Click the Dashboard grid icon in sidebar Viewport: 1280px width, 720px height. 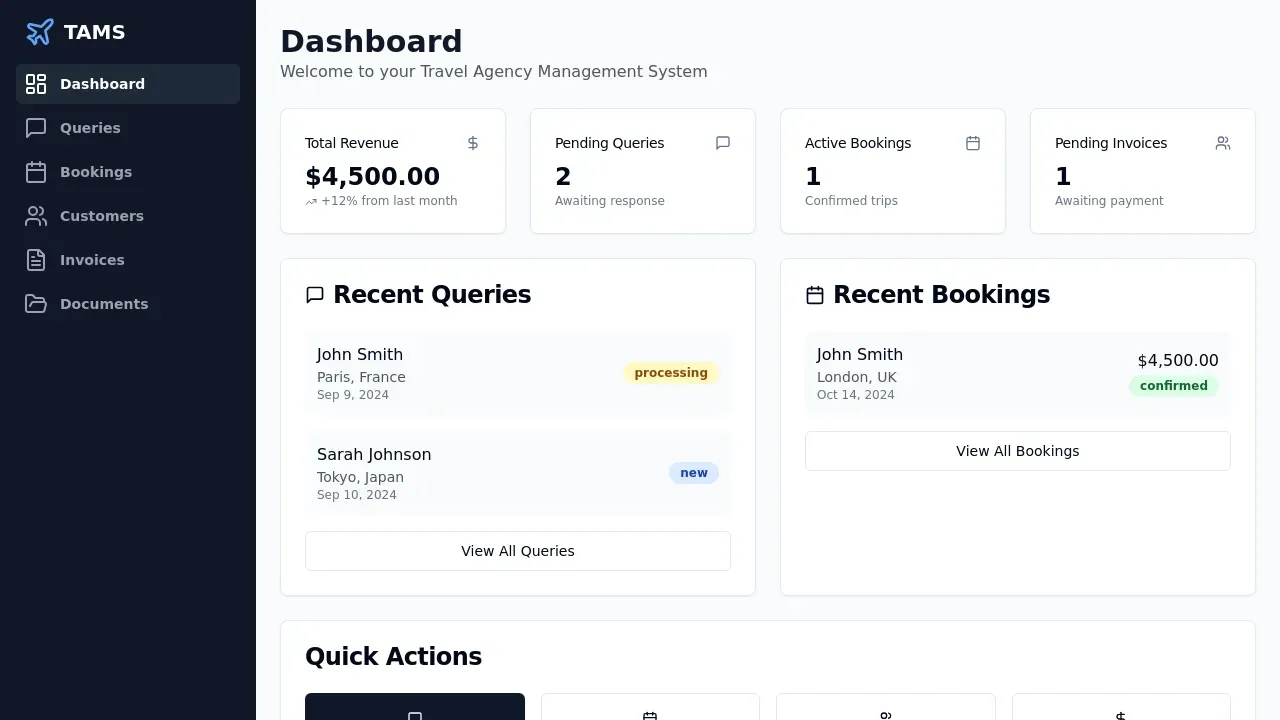click(x=36, y=84)
